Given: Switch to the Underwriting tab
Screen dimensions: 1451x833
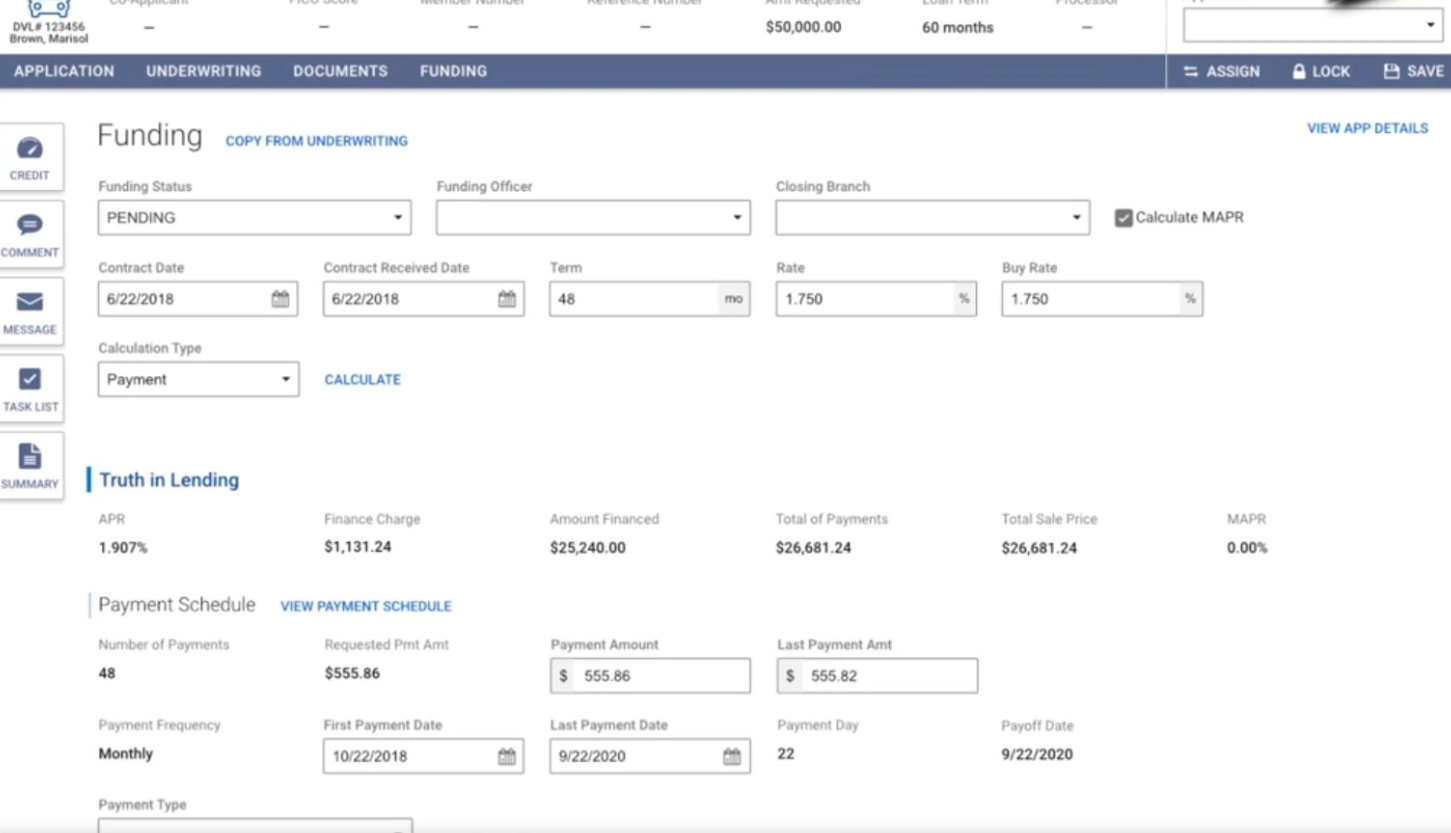Looking at the screenshot, I should (203, 72).
